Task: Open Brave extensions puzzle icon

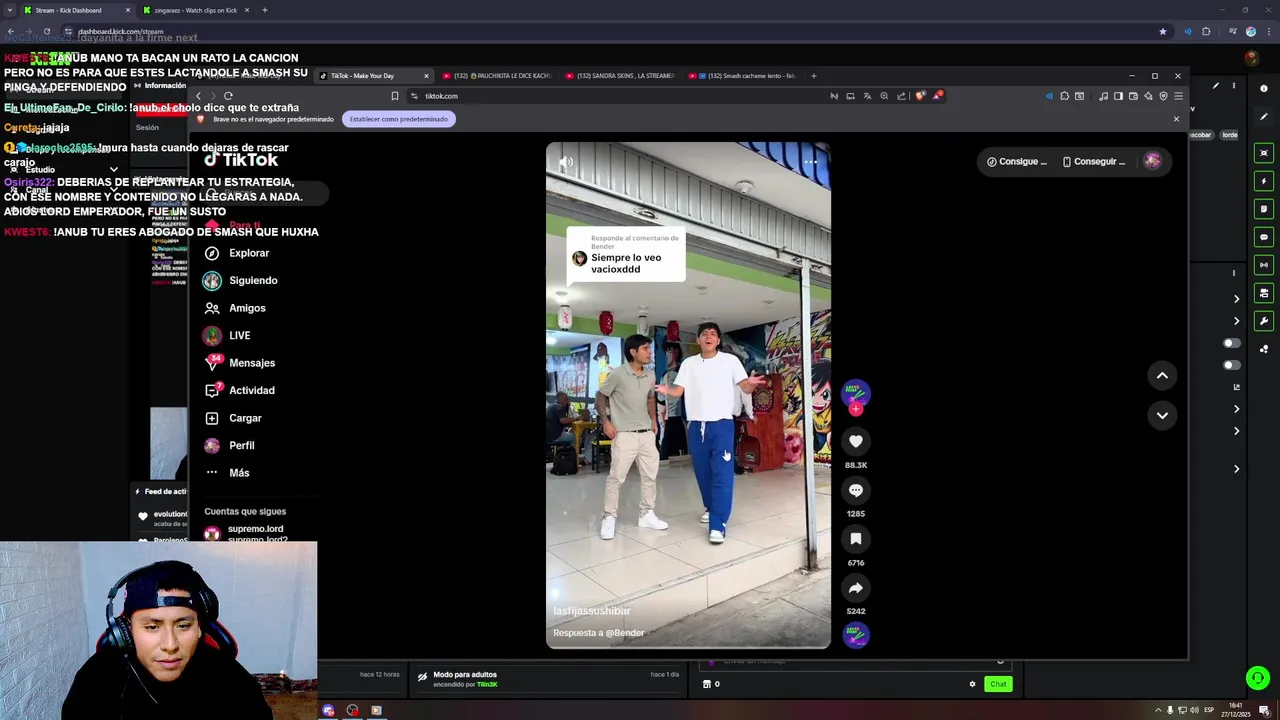Action: (1064, 96)
